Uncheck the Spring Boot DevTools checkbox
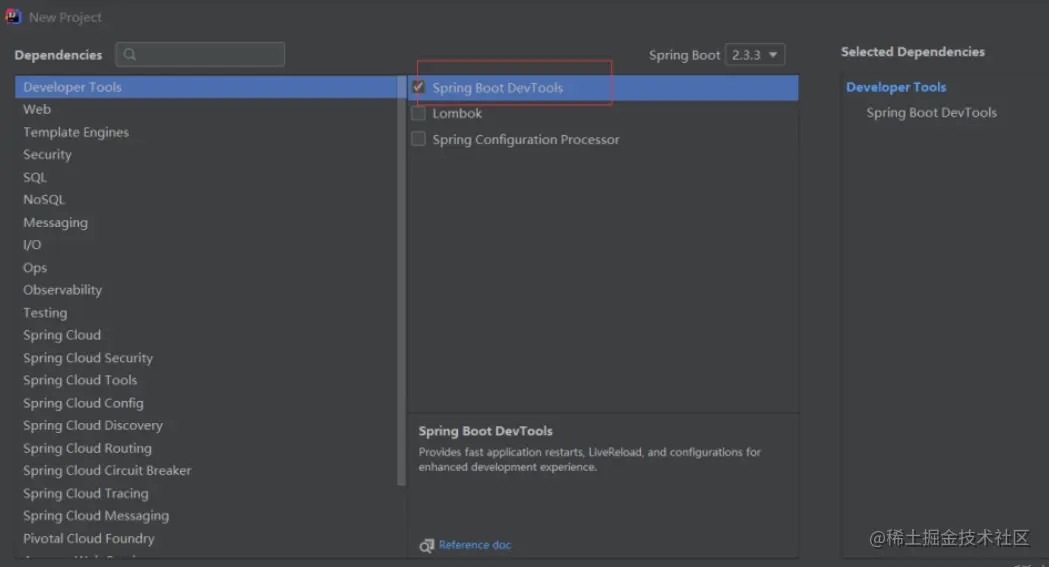 click(x=418, y=87)
